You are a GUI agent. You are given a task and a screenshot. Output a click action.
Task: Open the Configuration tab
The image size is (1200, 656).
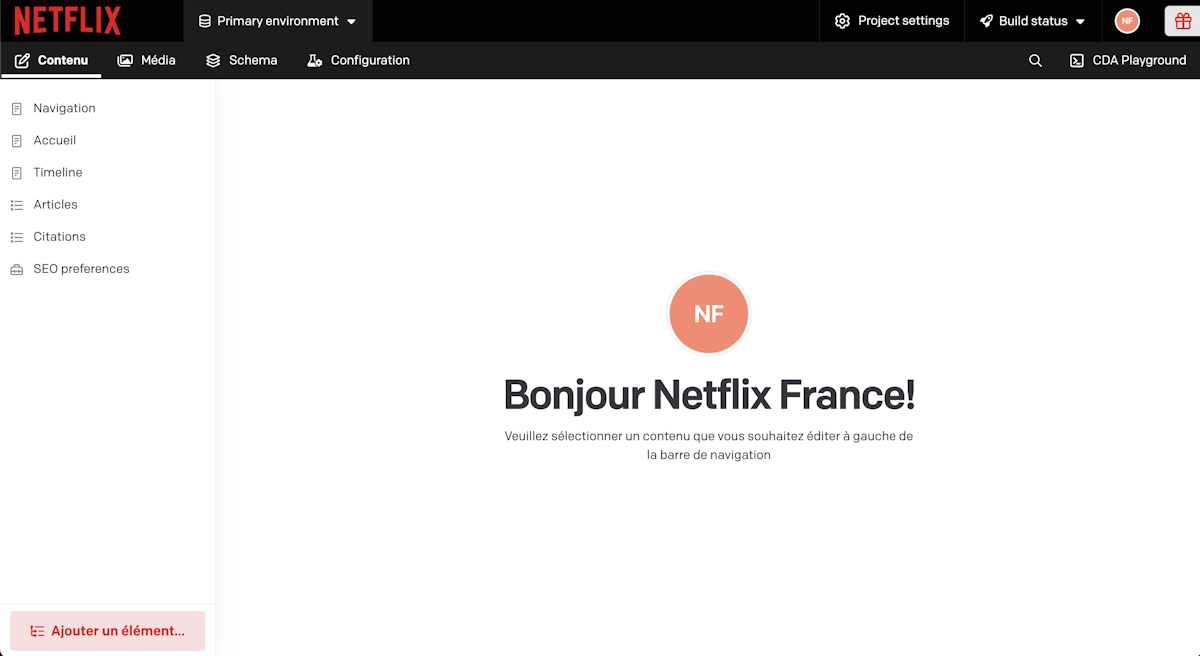click(x=357, y=60)
